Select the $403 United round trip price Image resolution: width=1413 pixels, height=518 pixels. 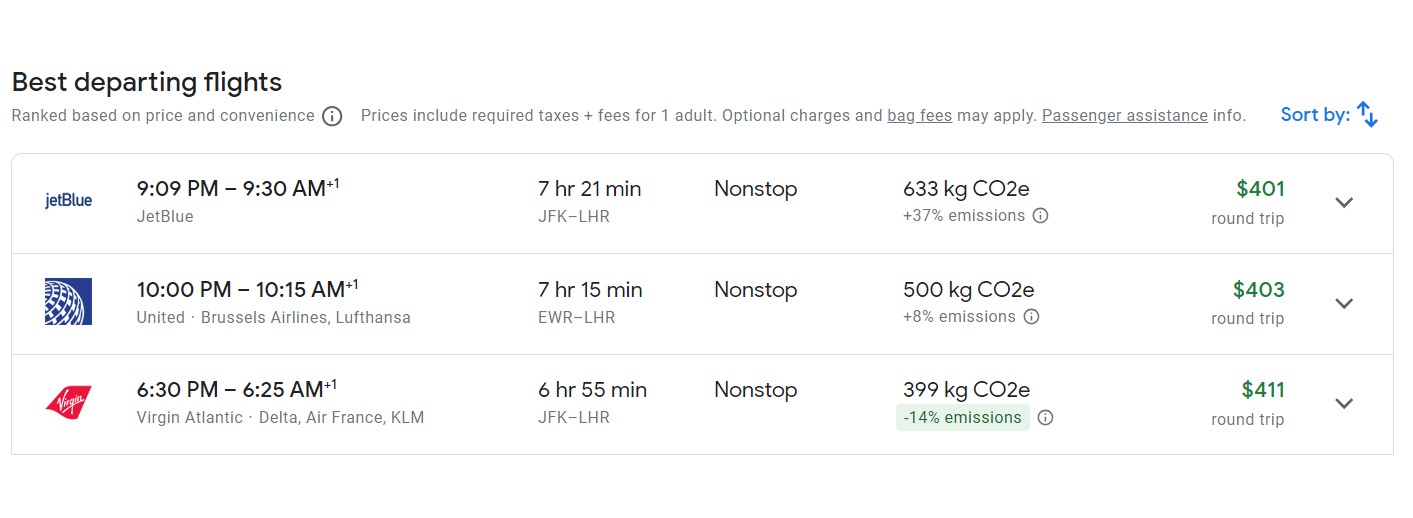click(1258, 290)
